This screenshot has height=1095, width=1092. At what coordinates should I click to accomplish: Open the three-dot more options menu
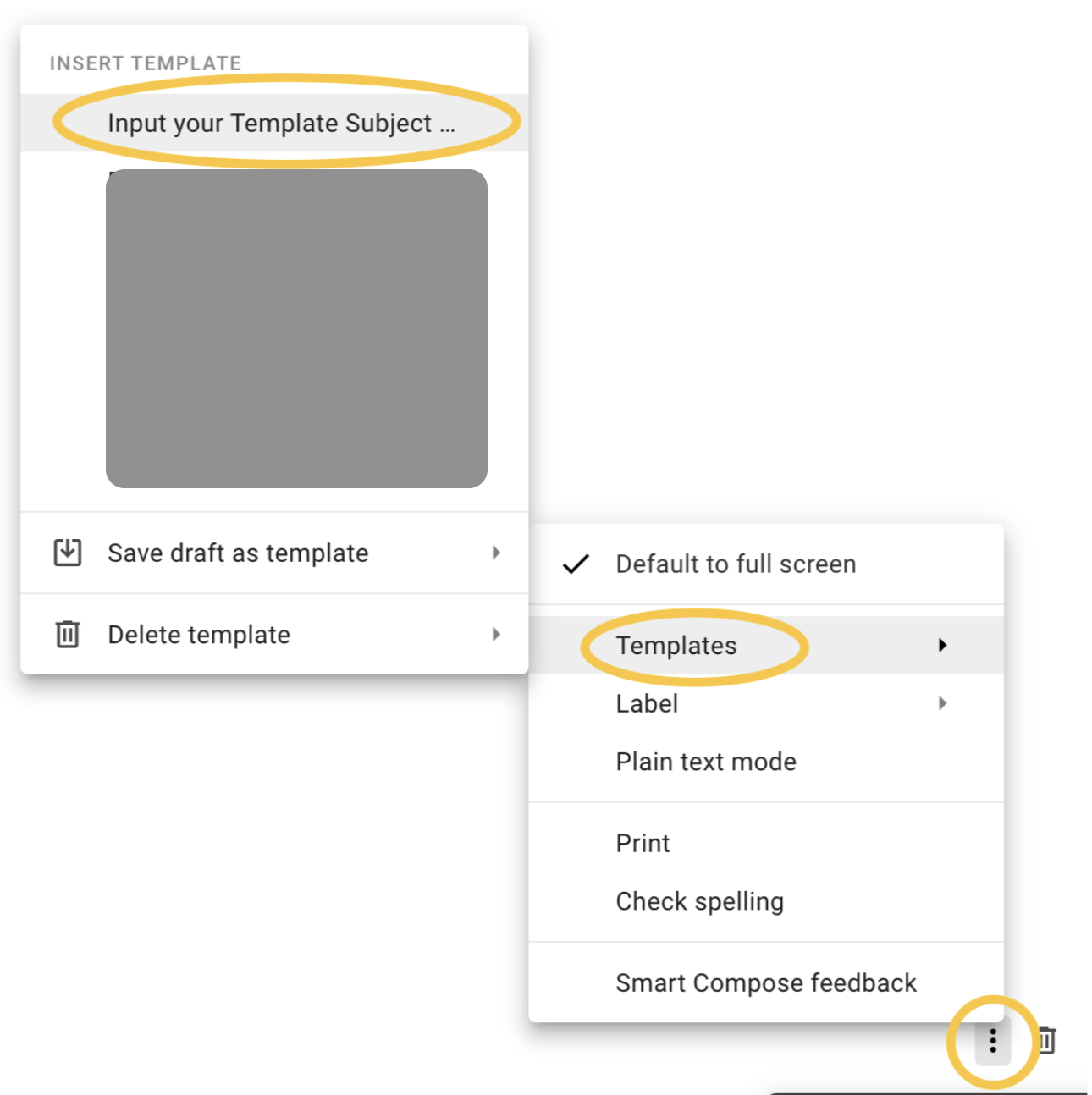[x=991, y=1042]
